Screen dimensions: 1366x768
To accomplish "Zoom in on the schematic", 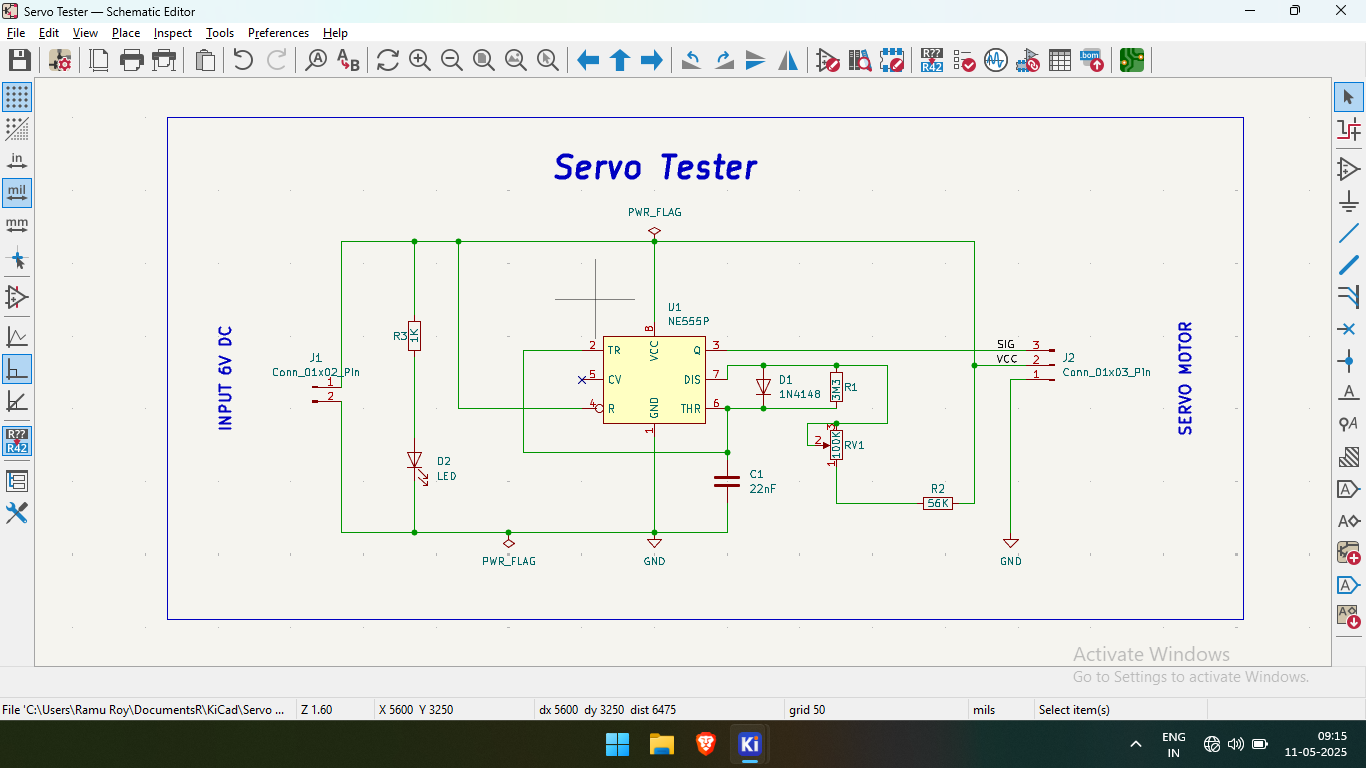I will [420, 60].
